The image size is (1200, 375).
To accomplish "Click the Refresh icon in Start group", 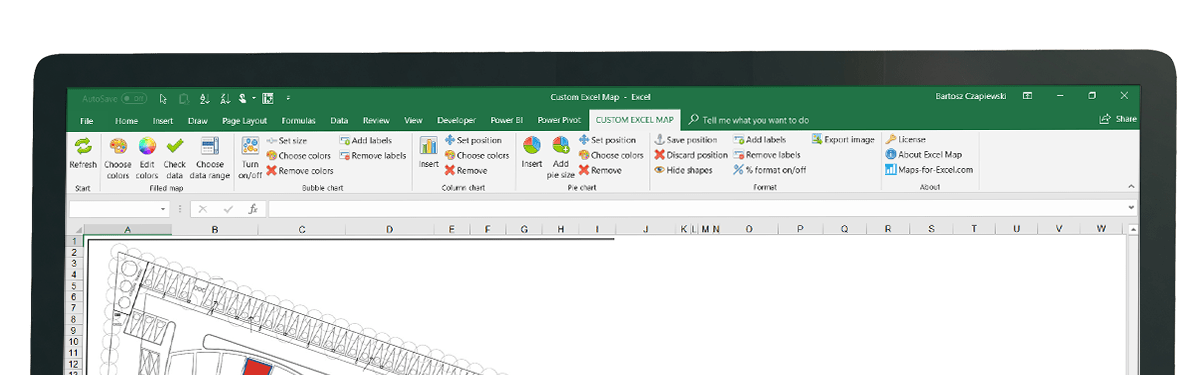I will 83,147.
